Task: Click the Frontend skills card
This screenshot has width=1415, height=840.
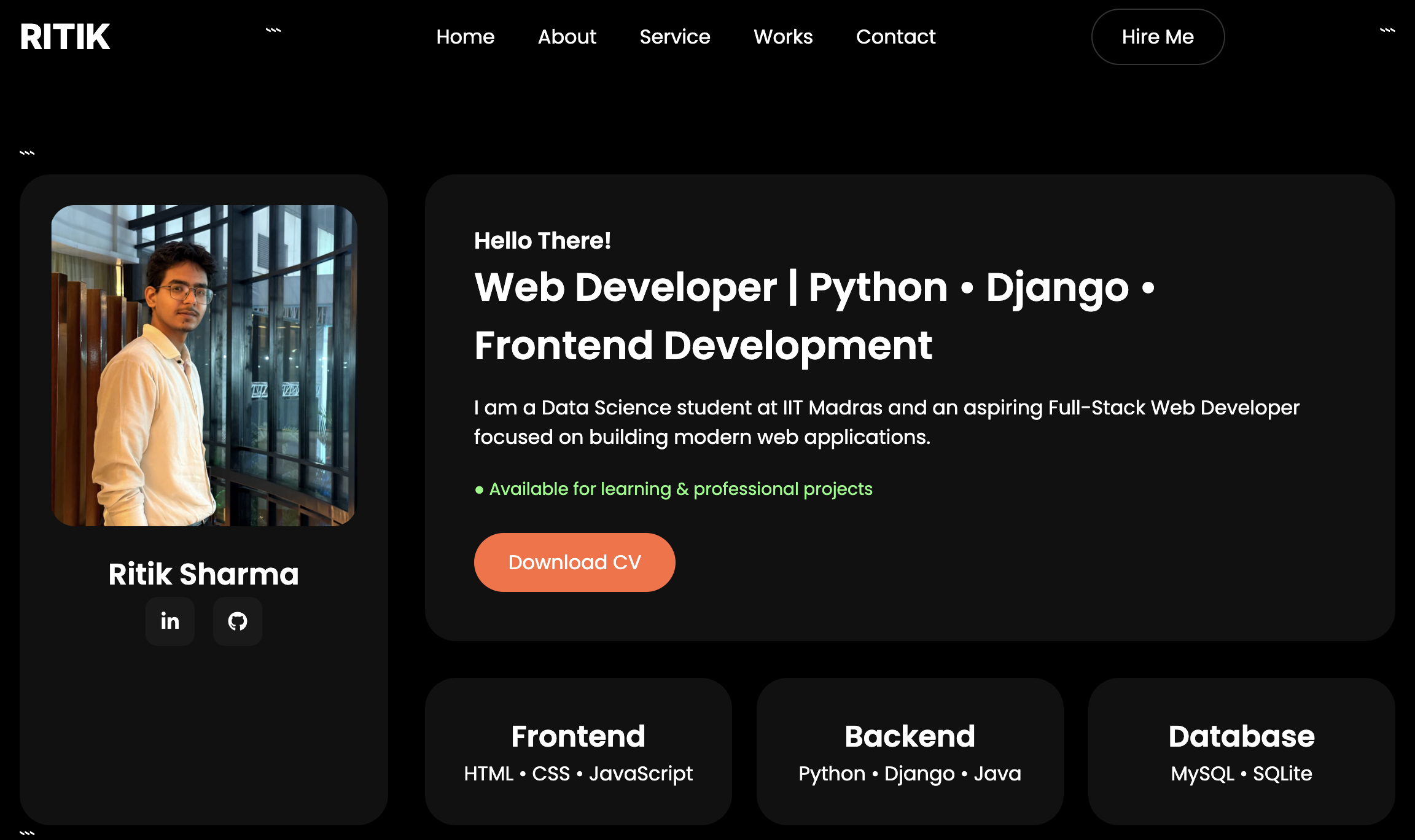Action: 579,750
